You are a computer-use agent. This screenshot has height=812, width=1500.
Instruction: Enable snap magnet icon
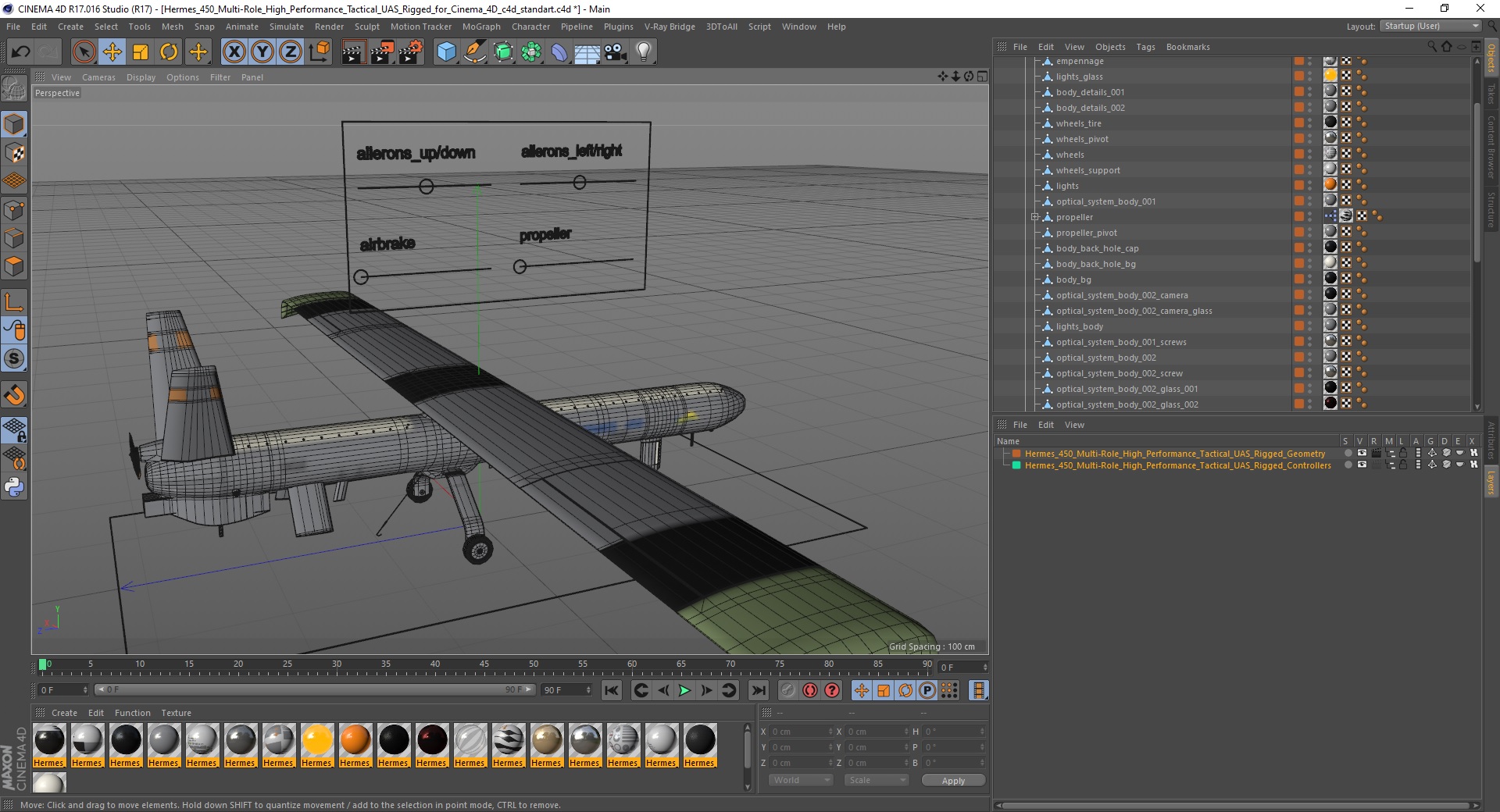[14, 395]
